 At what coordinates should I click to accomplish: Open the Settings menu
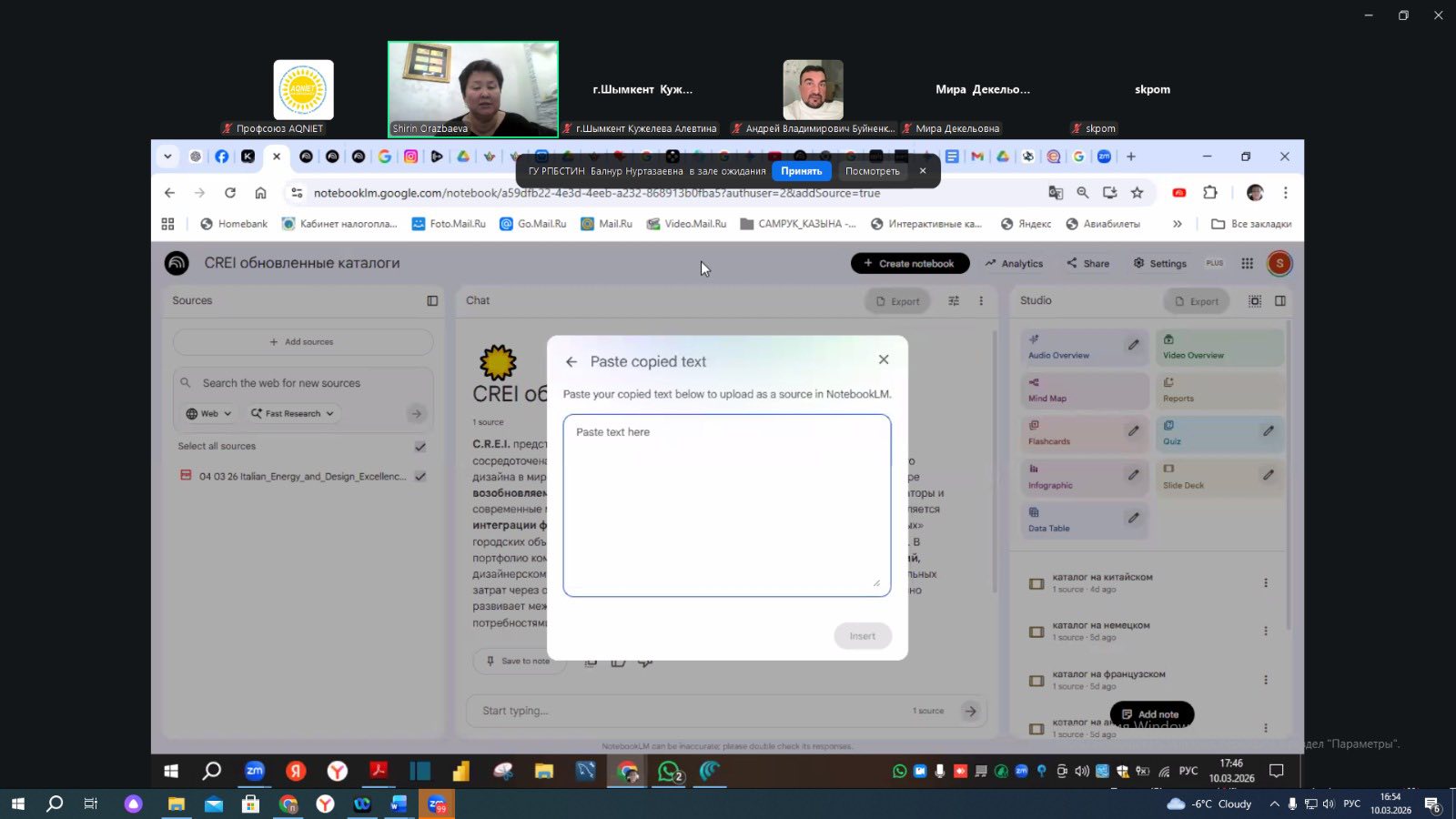click(1159, 264)
